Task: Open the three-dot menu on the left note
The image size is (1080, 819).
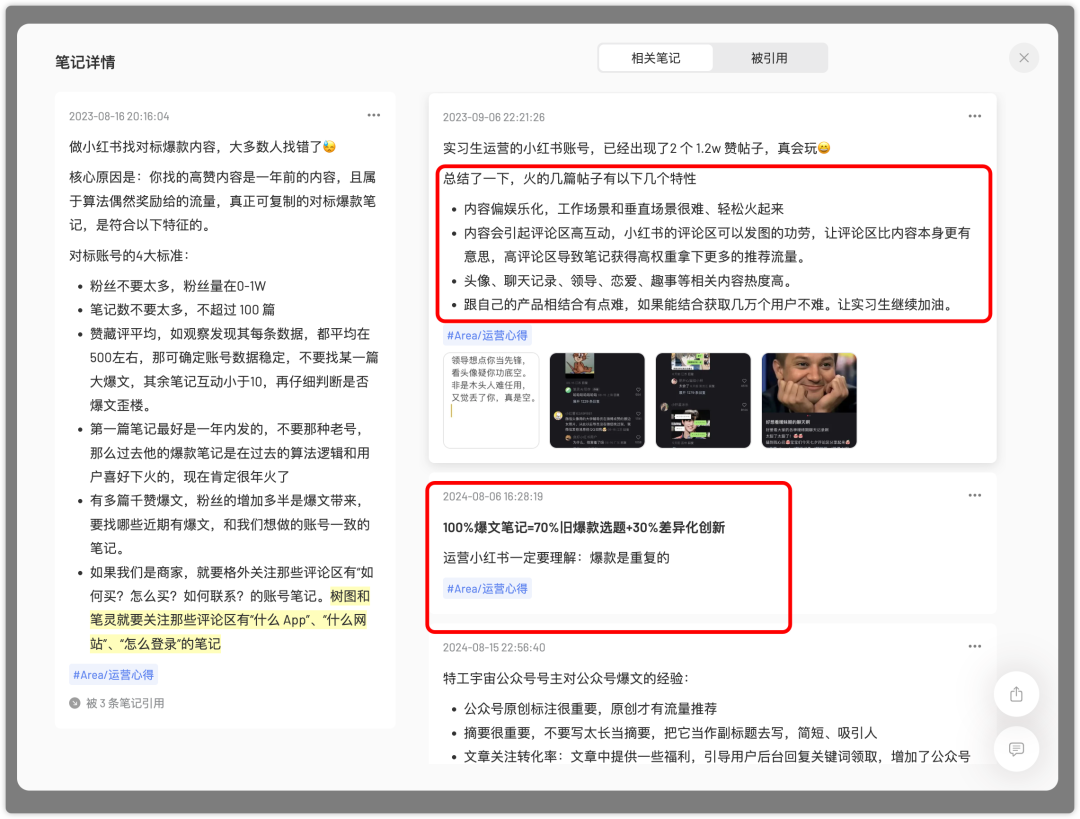Action: [373, 115]
